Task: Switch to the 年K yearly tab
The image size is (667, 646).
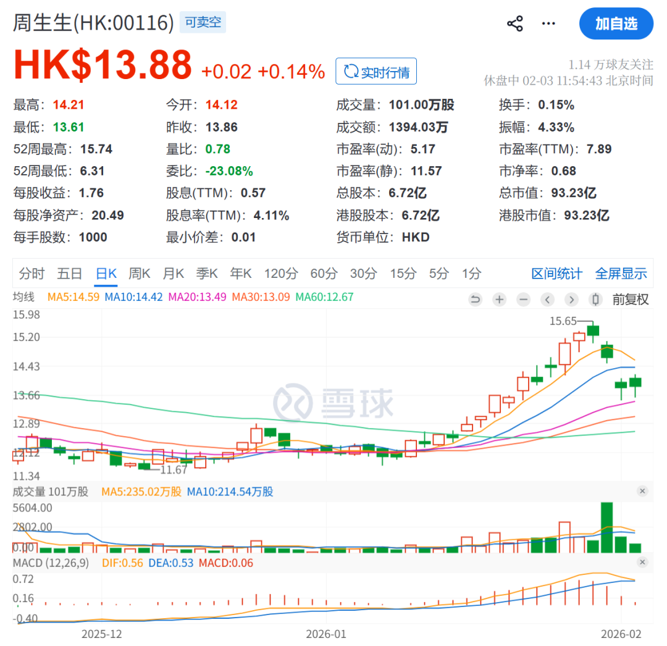Action: 241,273
